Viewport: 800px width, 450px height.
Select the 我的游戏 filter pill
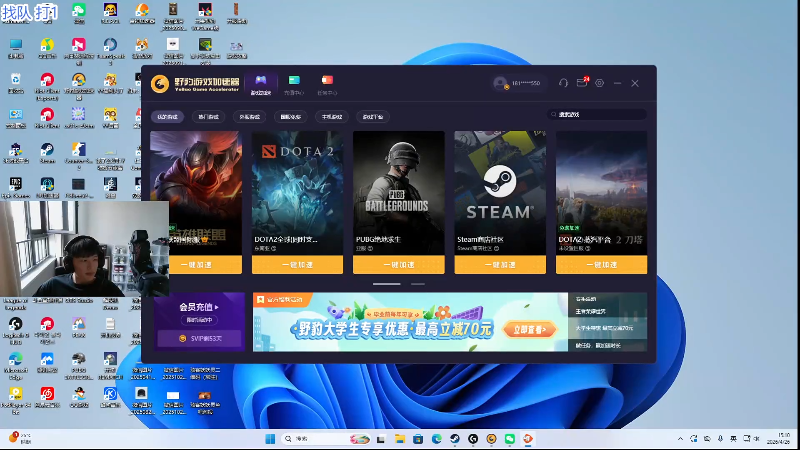click(x=167, y=117)
